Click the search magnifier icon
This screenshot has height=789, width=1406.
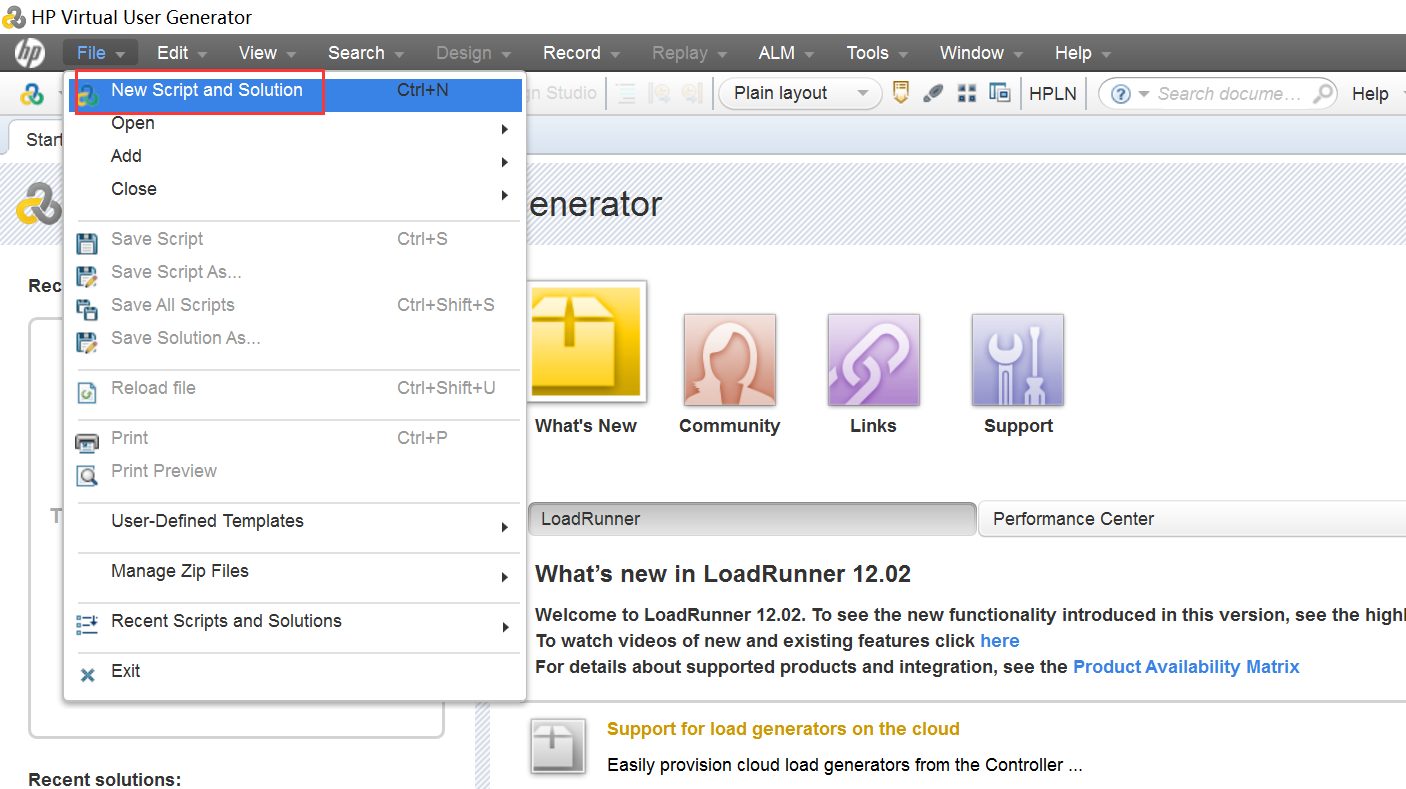(x=1323, y=94)
